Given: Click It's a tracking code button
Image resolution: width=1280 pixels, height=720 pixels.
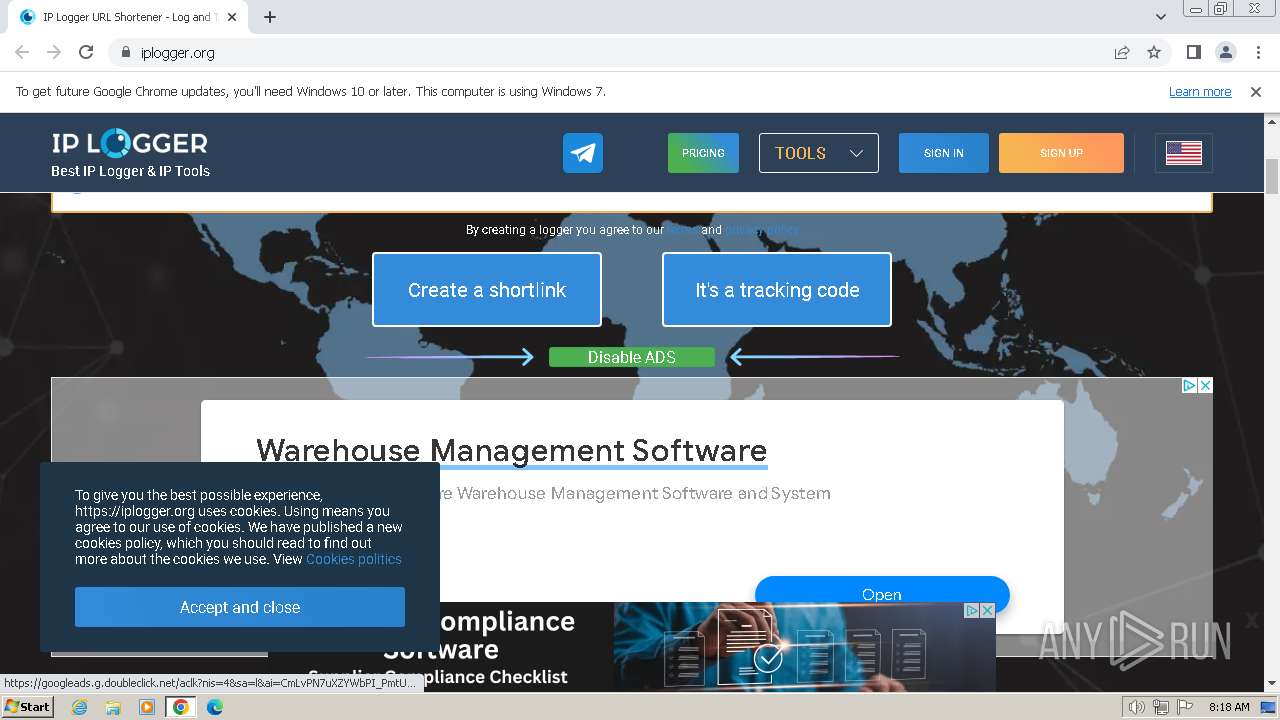Looking at the screenshot, I should [x=777, y=290].
